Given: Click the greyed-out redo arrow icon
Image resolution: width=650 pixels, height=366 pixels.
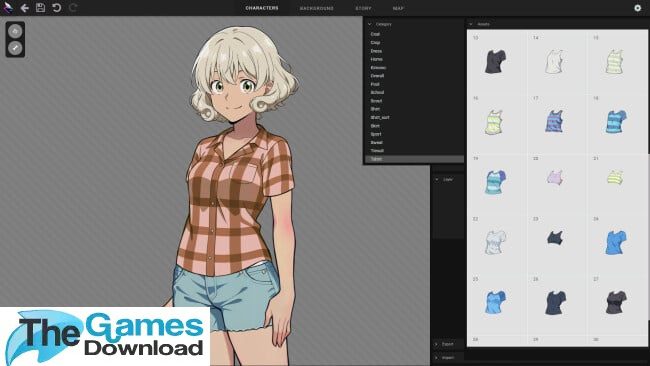Looking at the screenshot, I should point(73,7).
